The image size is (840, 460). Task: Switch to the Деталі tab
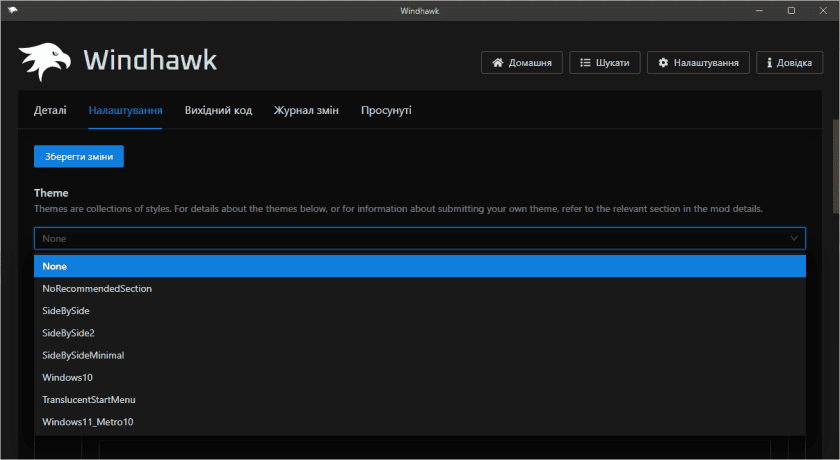coord(50,110)
